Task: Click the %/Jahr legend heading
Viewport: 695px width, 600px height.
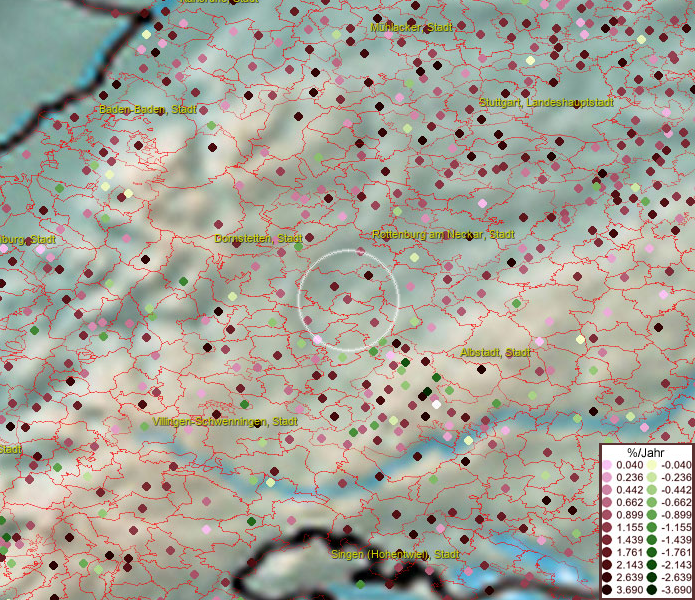Action: (645, 452)
